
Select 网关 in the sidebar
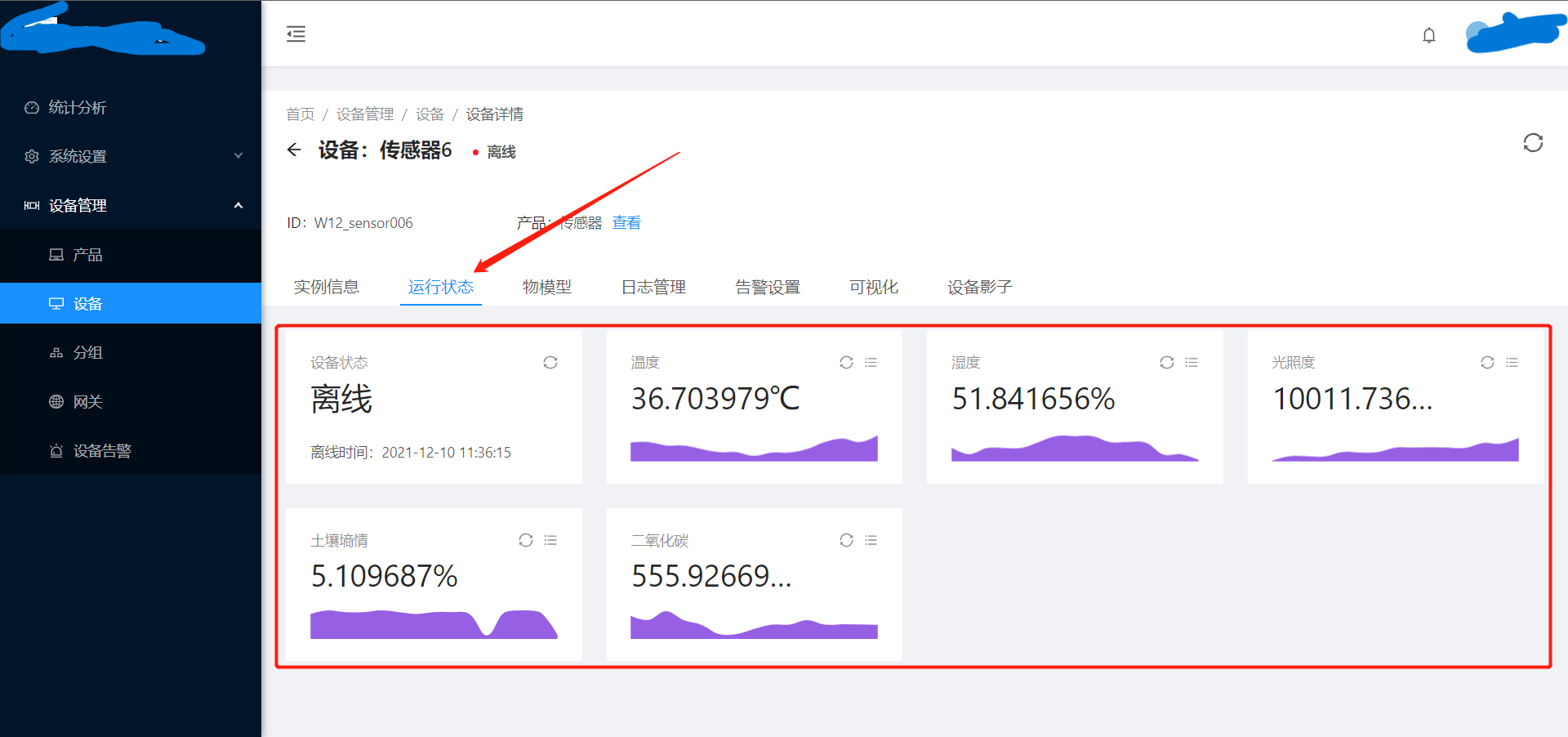[x=131, y=401]
